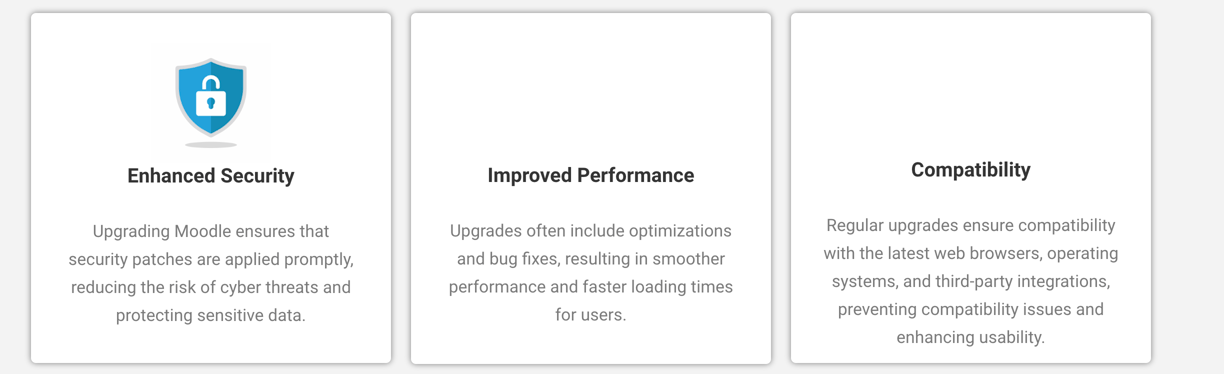The image size is (1224, 374).
Task: Click the line "reducing the risk of cyber threats and"
Action: (x=211, y=287)
